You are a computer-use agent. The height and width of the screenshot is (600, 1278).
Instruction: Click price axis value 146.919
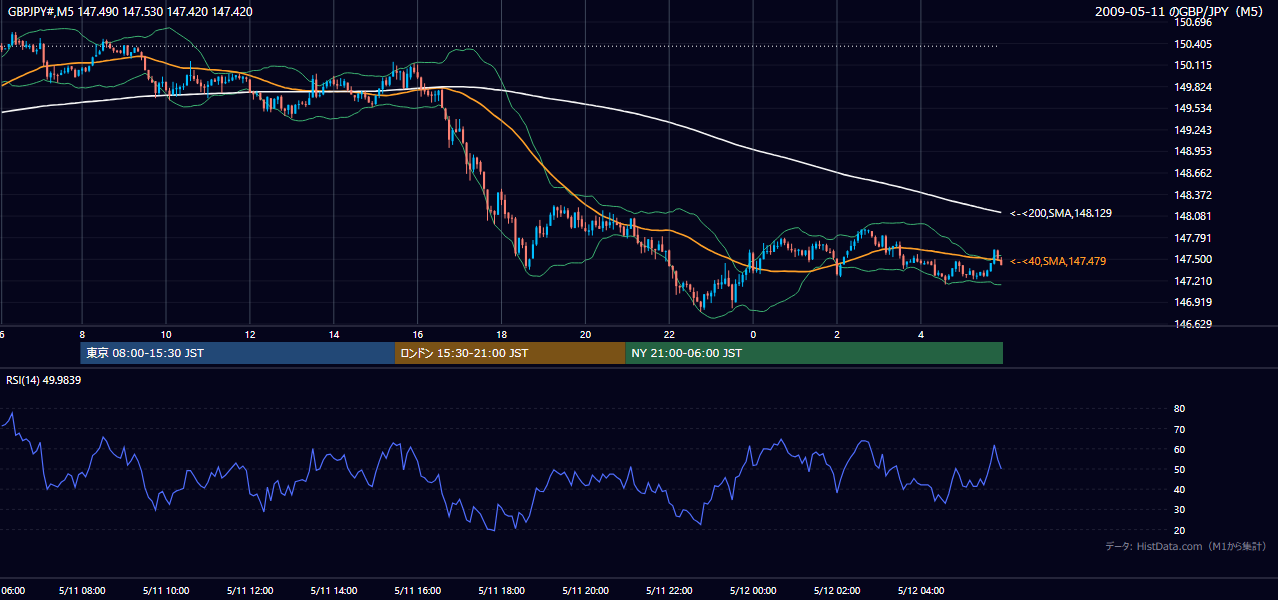click(1192, 302)
